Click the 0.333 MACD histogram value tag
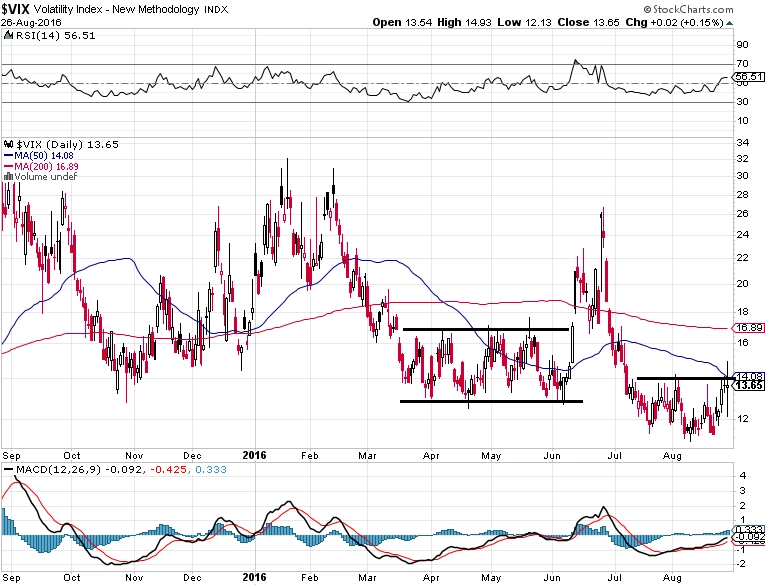Screen dimensions: 765x585 [749, 529]
